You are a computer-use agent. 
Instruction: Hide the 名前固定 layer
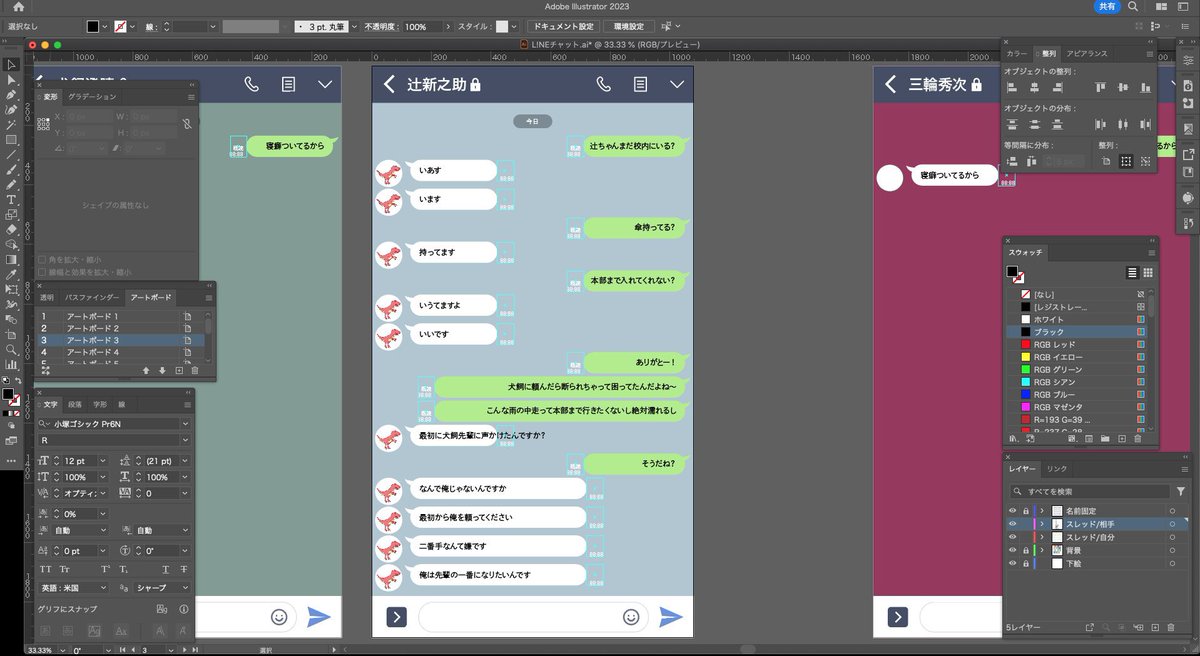tap(1012, 510)
